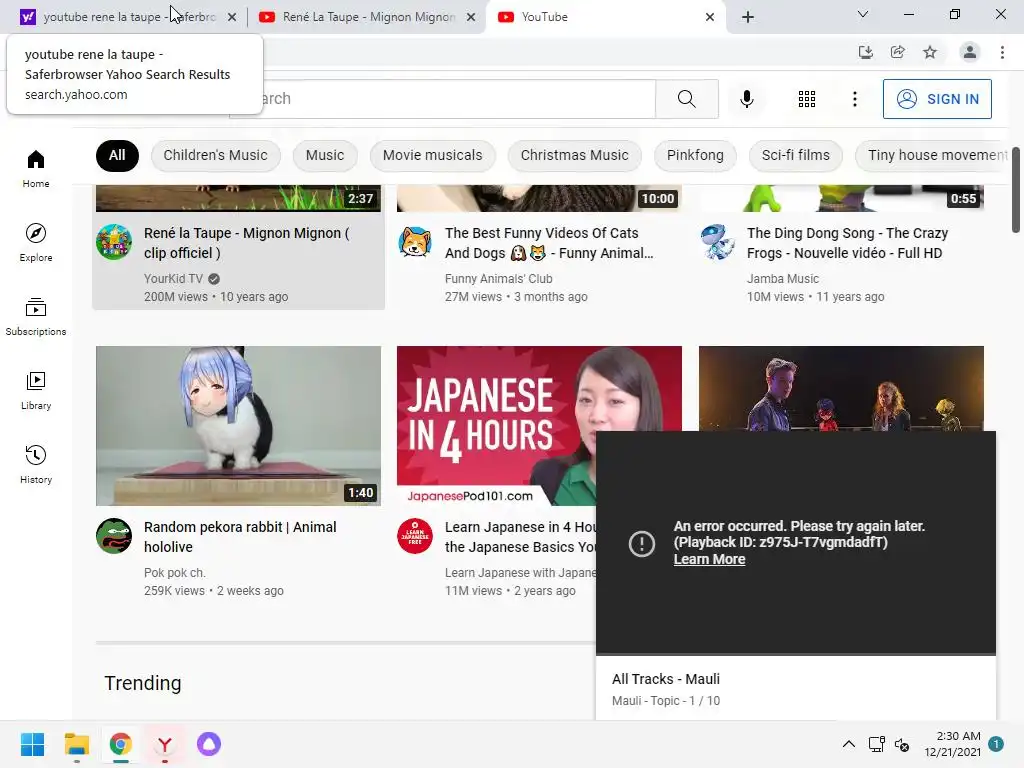Open Jamba Music channel link
Viewport: 1024px width, 768px height.
coord(782,279)
